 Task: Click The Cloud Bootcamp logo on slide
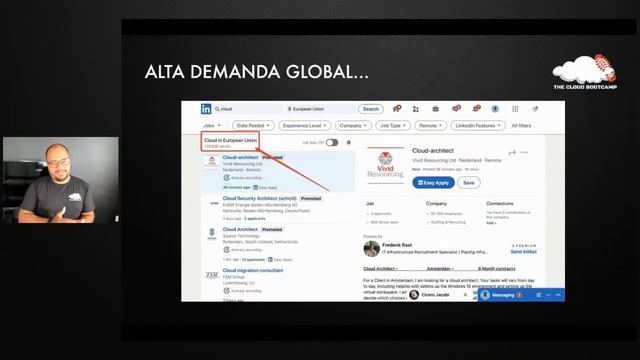pyautogui.click(x=585, y=72)
